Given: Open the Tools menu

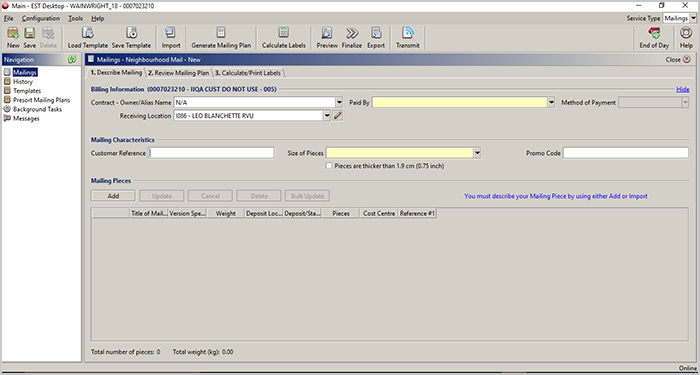Looking at the screenshot, I should tap(75, 18).
